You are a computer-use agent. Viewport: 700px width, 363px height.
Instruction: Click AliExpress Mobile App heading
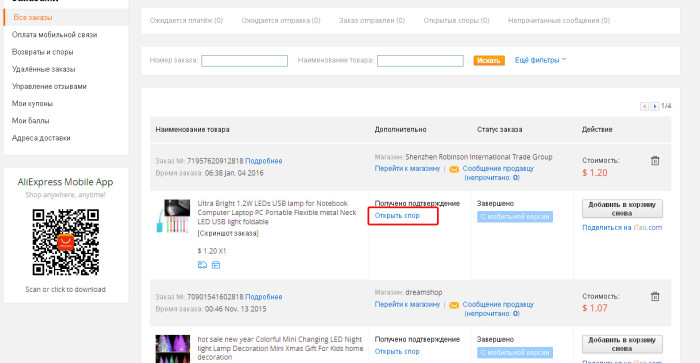66,182
